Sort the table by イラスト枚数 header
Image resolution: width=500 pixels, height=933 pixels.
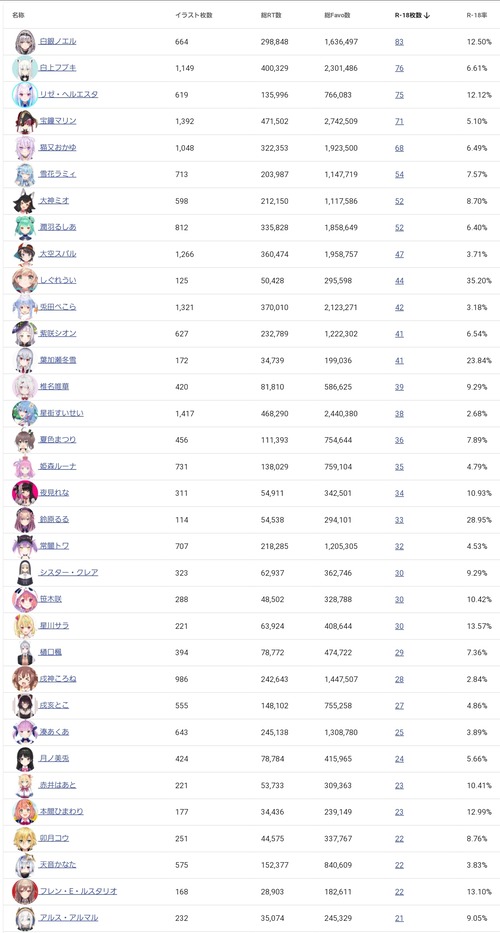(x=193, y=15)
